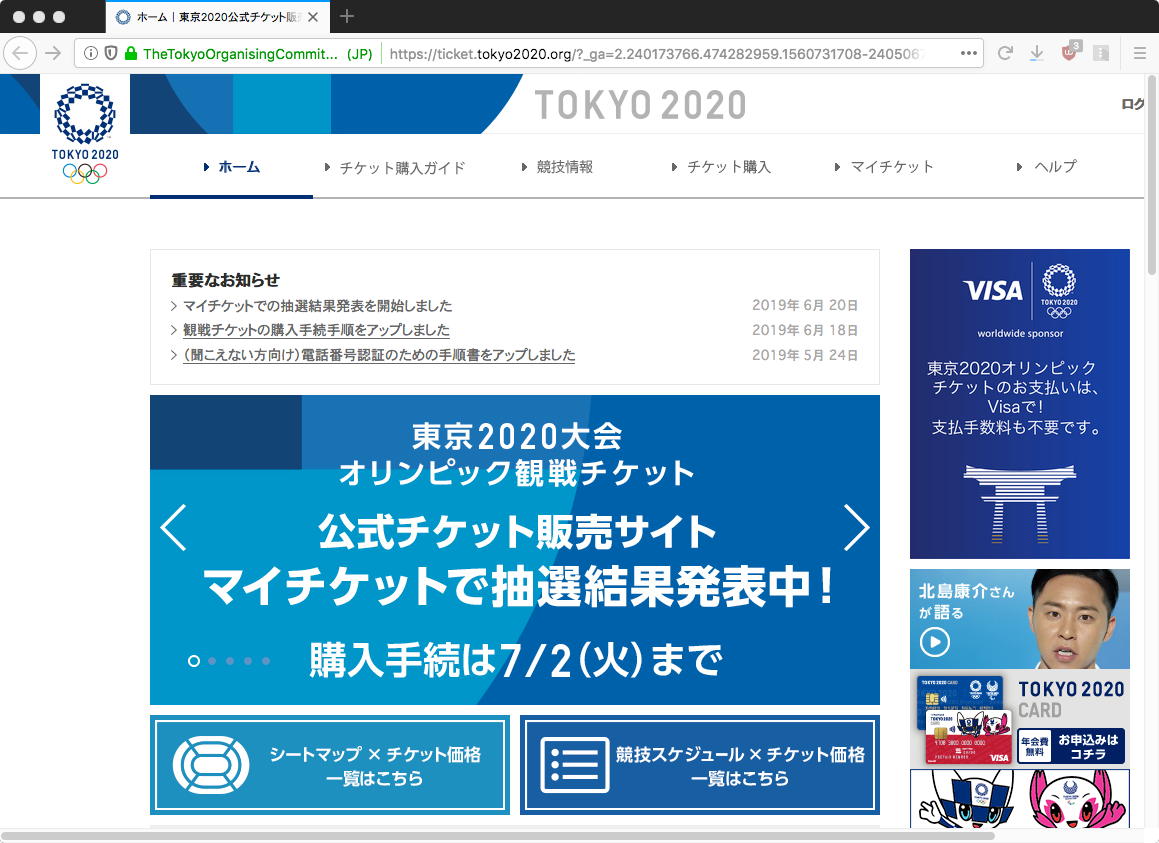Open the 競技情報 menu
Image resolution: width=1159 pixels, height=843 pixels.
click(x=557, y=167)
